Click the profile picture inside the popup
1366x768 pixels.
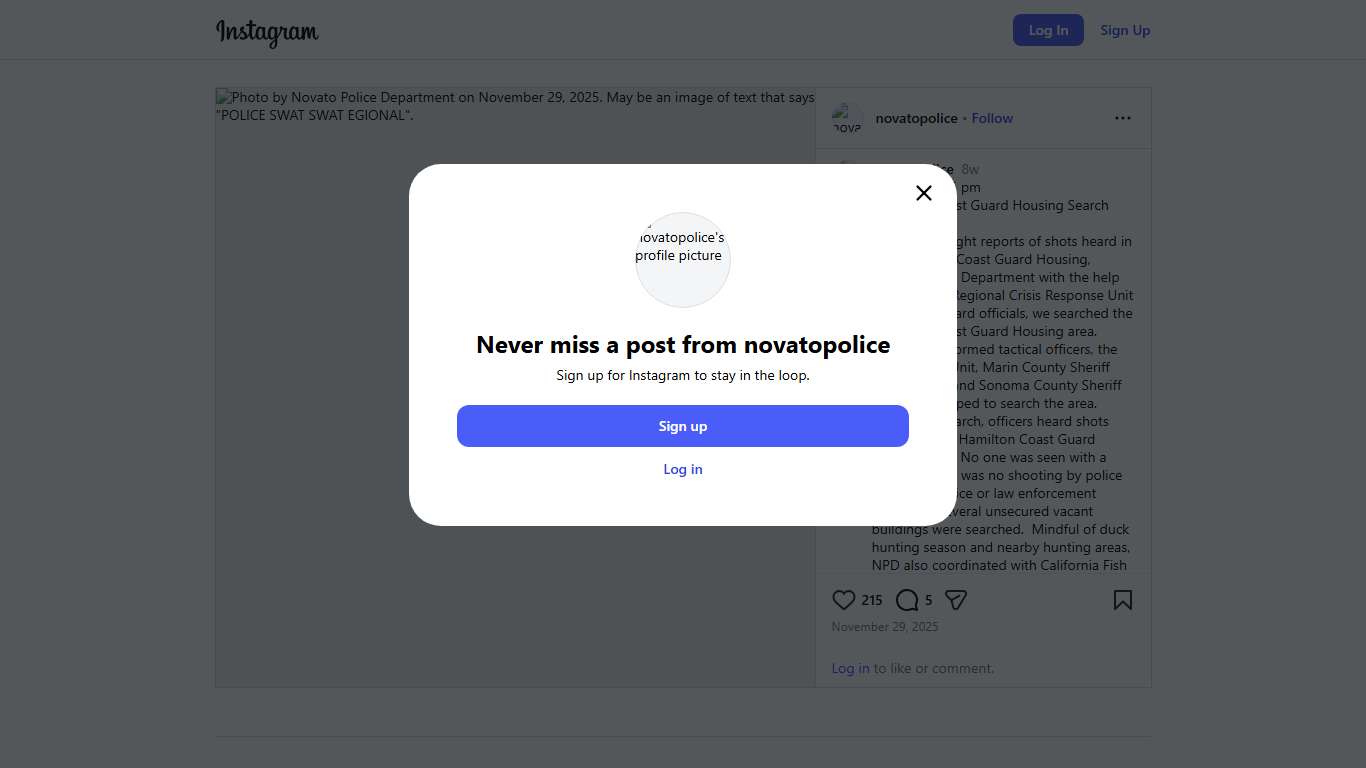click(683, 259)
